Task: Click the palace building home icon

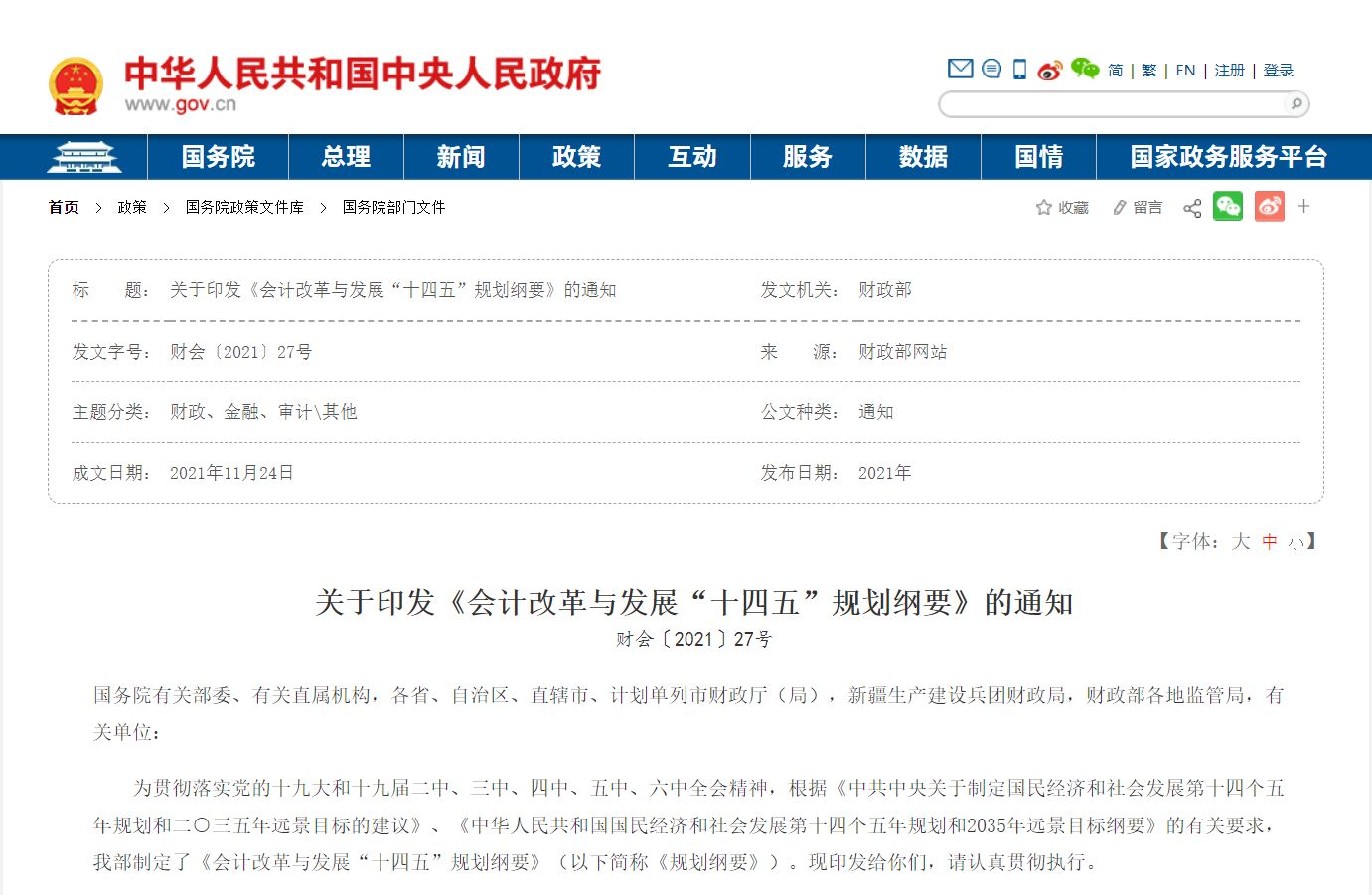Action: [x=84, y=157]
